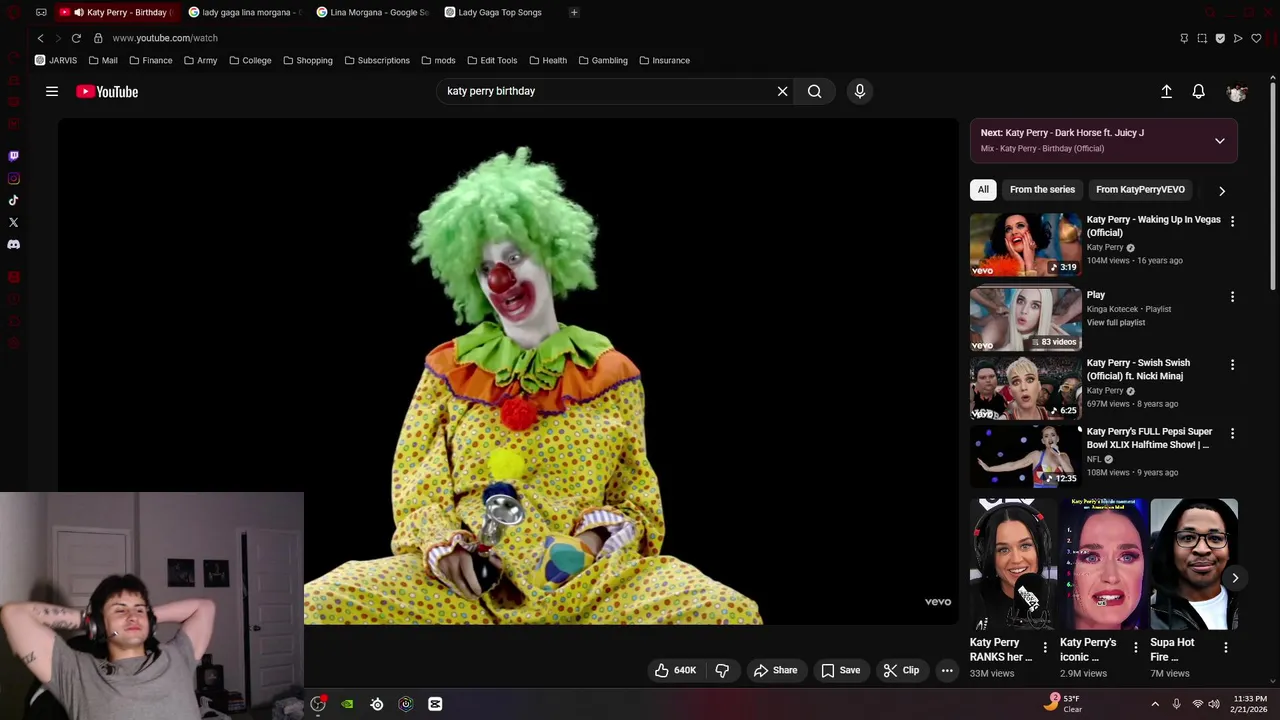Toggle system volume speaker icon in tray
This screenshot has height=720, width=1280.
(x=1214, y=704)
